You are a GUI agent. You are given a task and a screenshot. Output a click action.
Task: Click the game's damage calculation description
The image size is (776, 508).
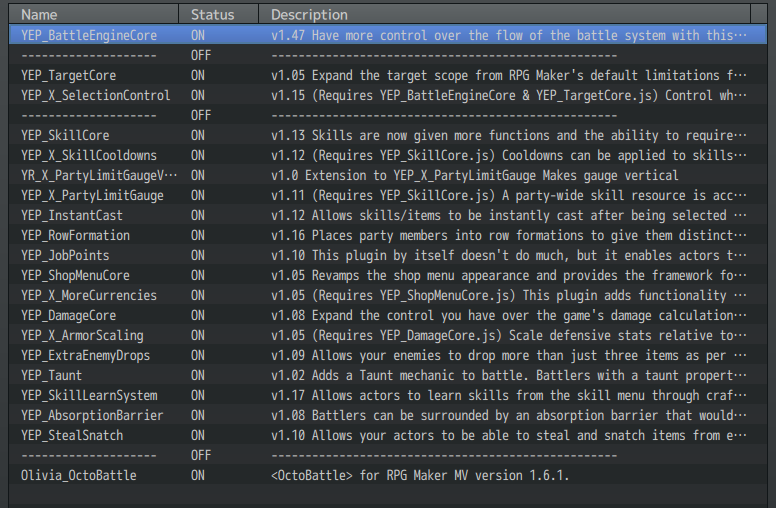tap(509, 315)
